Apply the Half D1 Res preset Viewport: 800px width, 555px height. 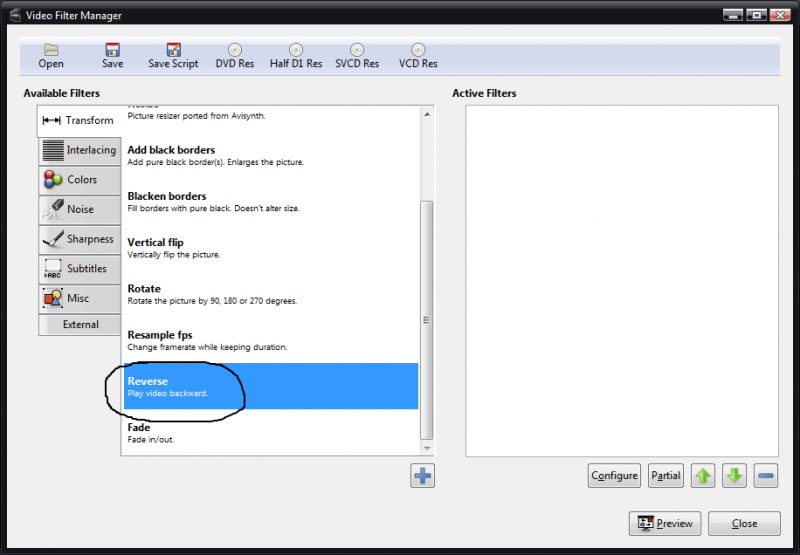(295, 50)
